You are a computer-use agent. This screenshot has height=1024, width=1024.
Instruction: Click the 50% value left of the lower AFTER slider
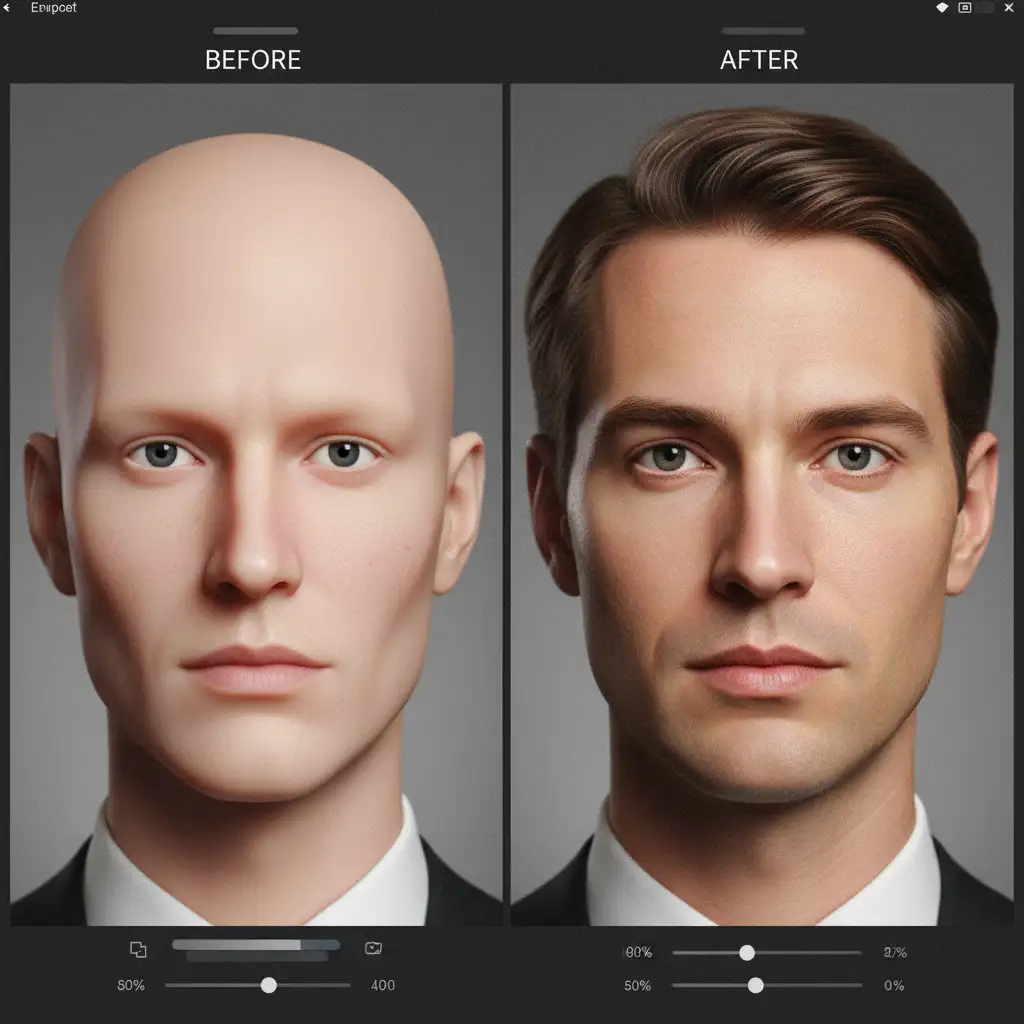click(x=638, y=985)
